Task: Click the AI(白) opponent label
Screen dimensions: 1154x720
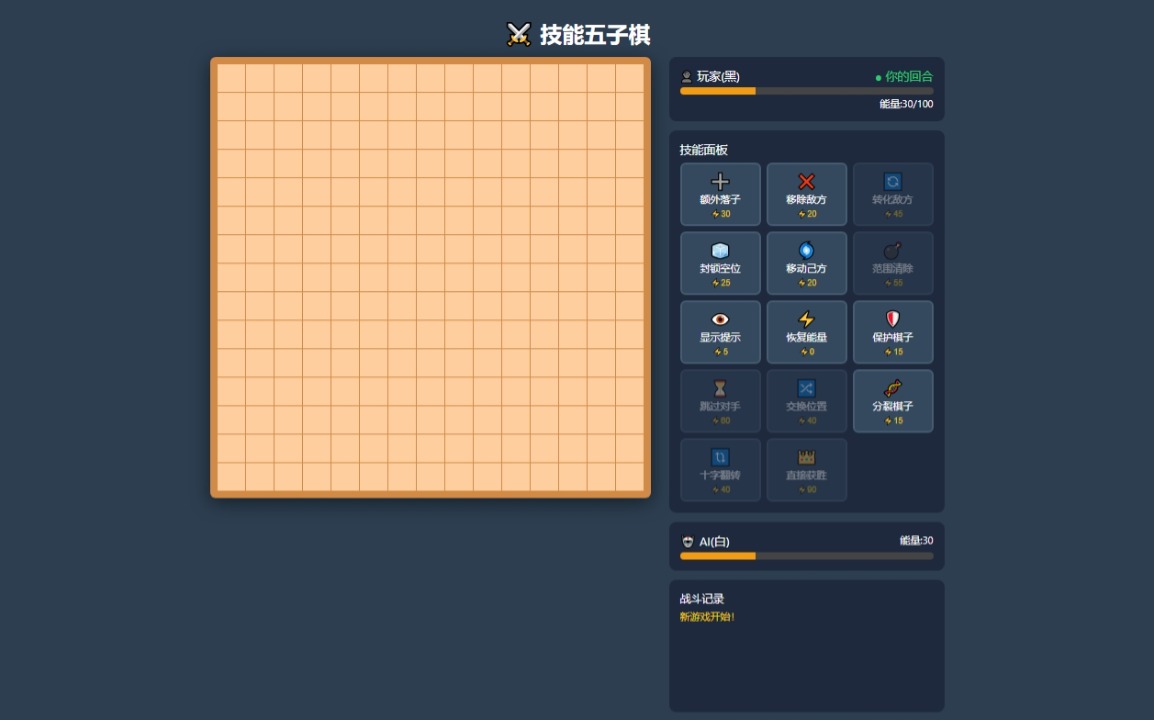Action: 714,542
